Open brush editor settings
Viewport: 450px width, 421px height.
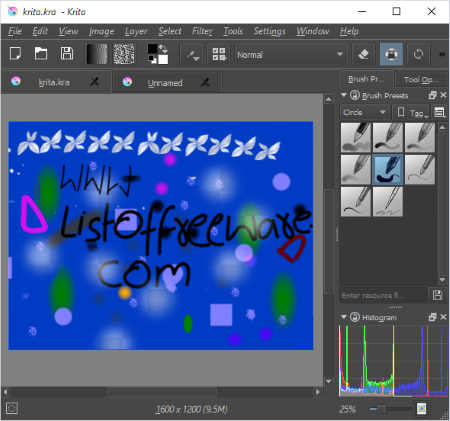193,55
